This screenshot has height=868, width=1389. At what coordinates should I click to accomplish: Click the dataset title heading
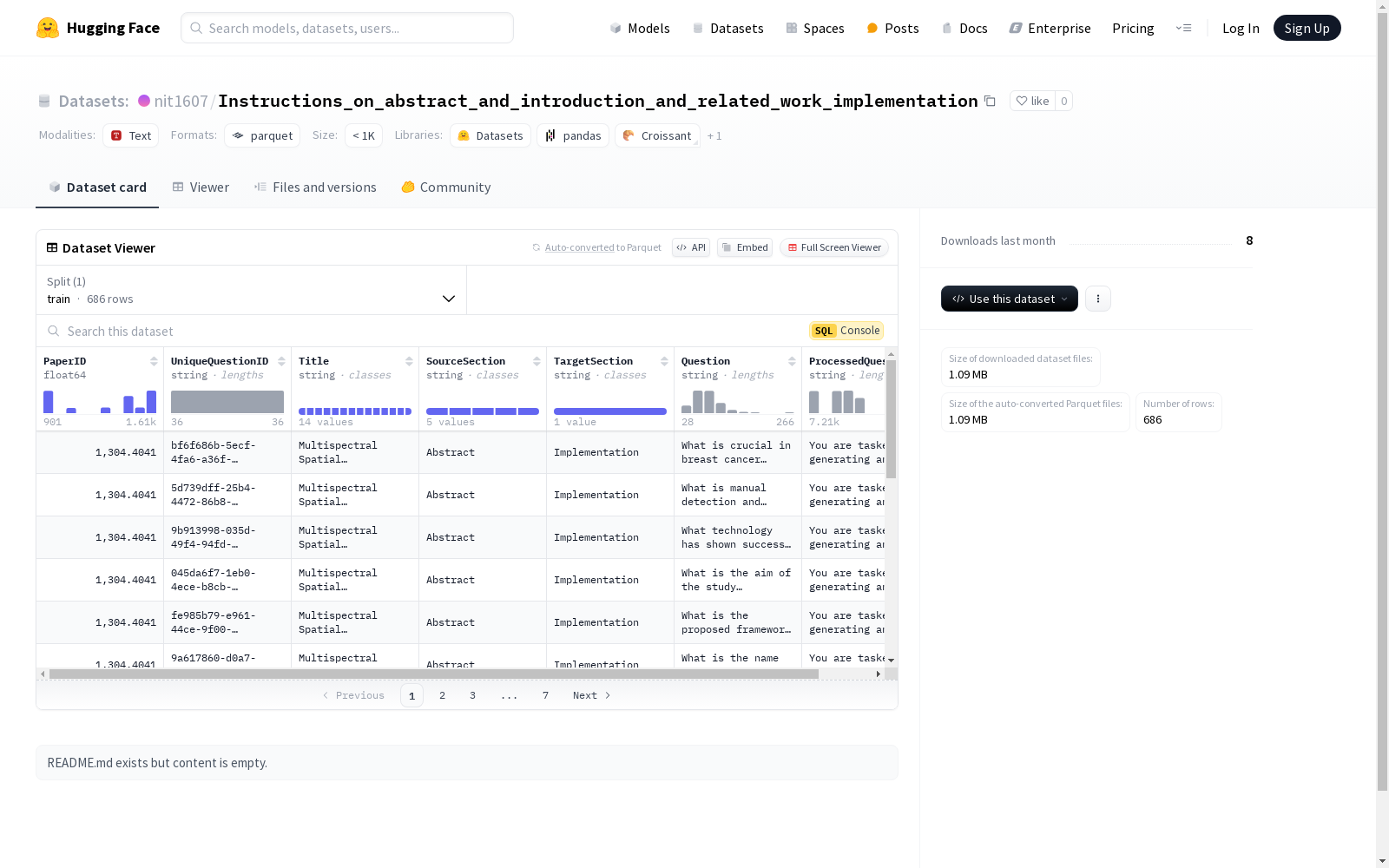pyautogui.click(x=598, y=101)
